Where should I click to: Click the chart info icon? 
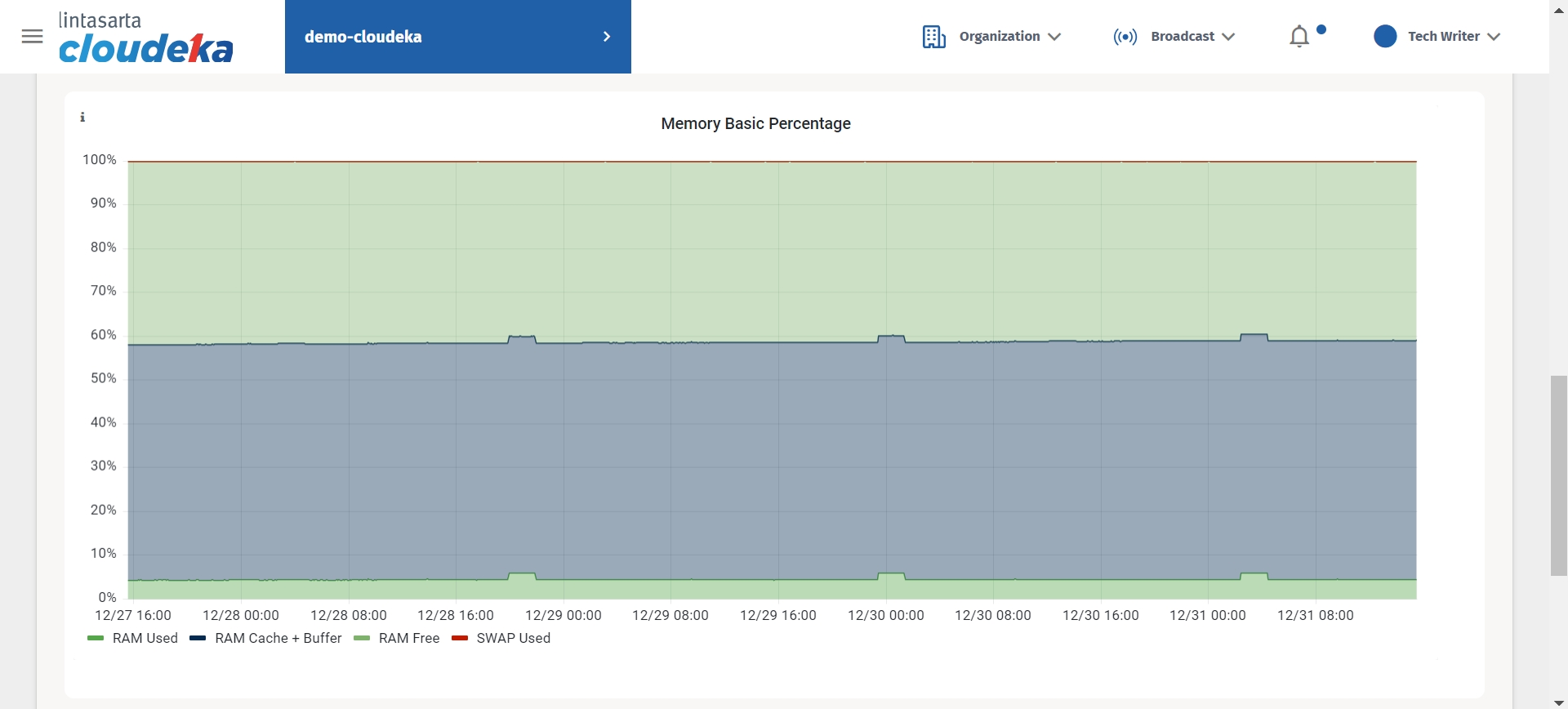coord(82,118)
